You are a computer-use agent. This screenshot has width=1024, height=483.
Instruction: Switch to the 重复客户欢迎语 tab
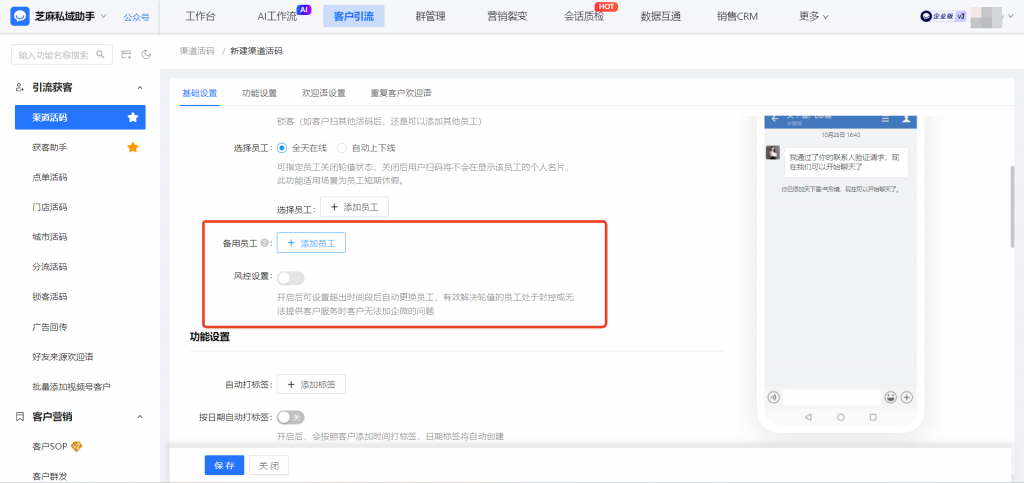click(401, 93)
